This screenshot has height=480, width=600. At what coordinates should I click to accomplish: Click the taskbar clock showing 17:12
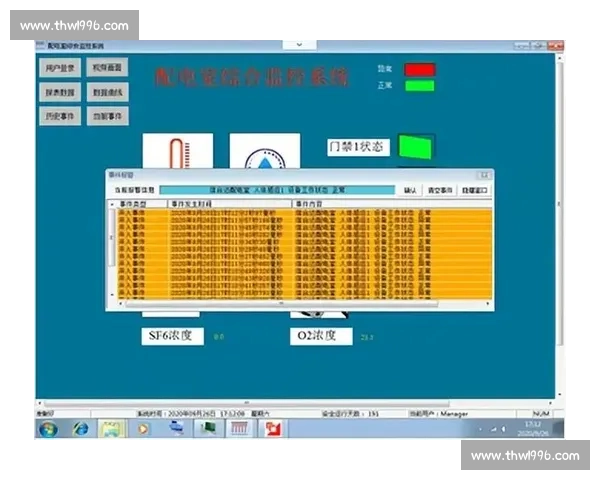(533, 429)
